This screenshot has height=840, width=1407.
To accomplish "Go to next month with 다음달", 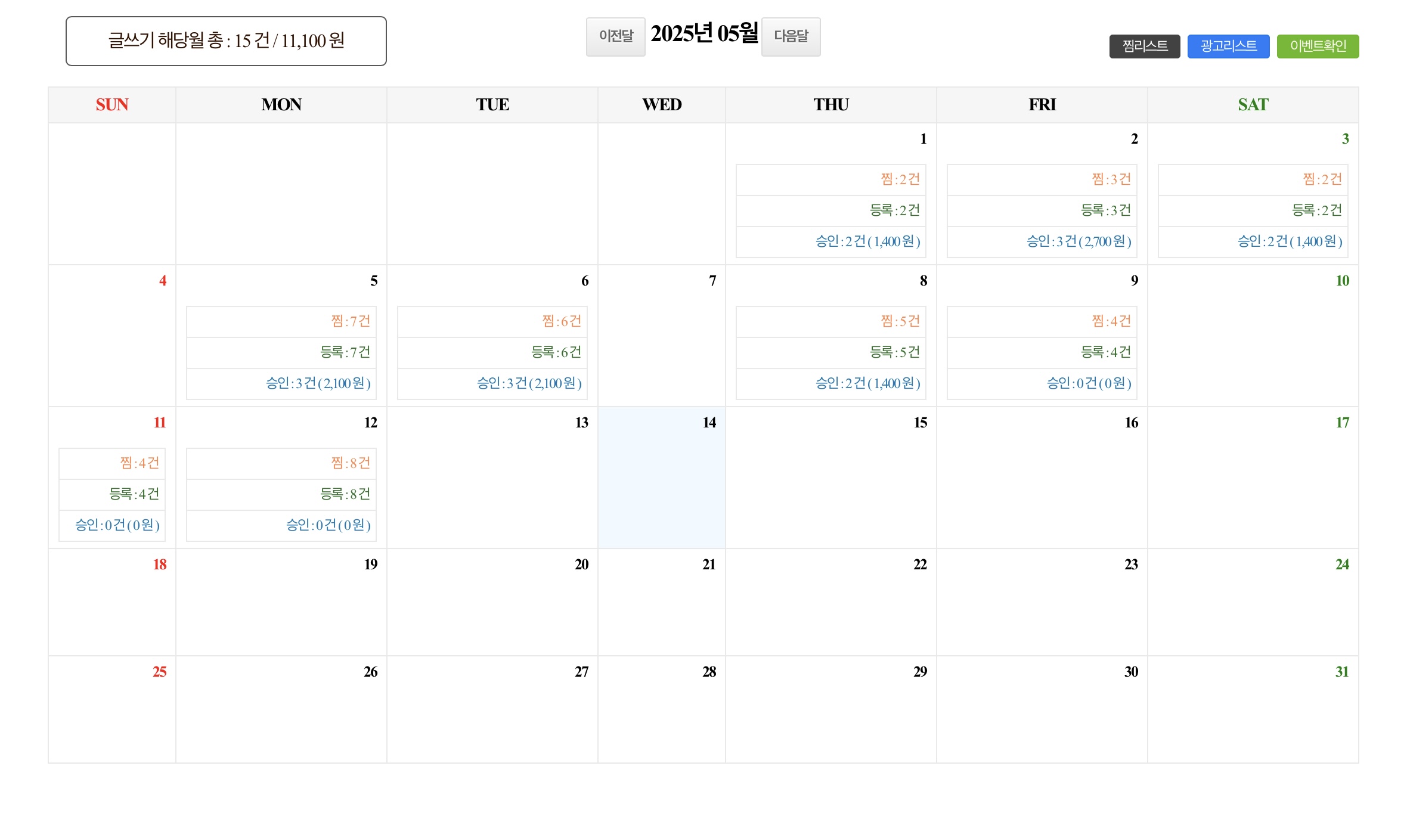I will tap(791, 36).
